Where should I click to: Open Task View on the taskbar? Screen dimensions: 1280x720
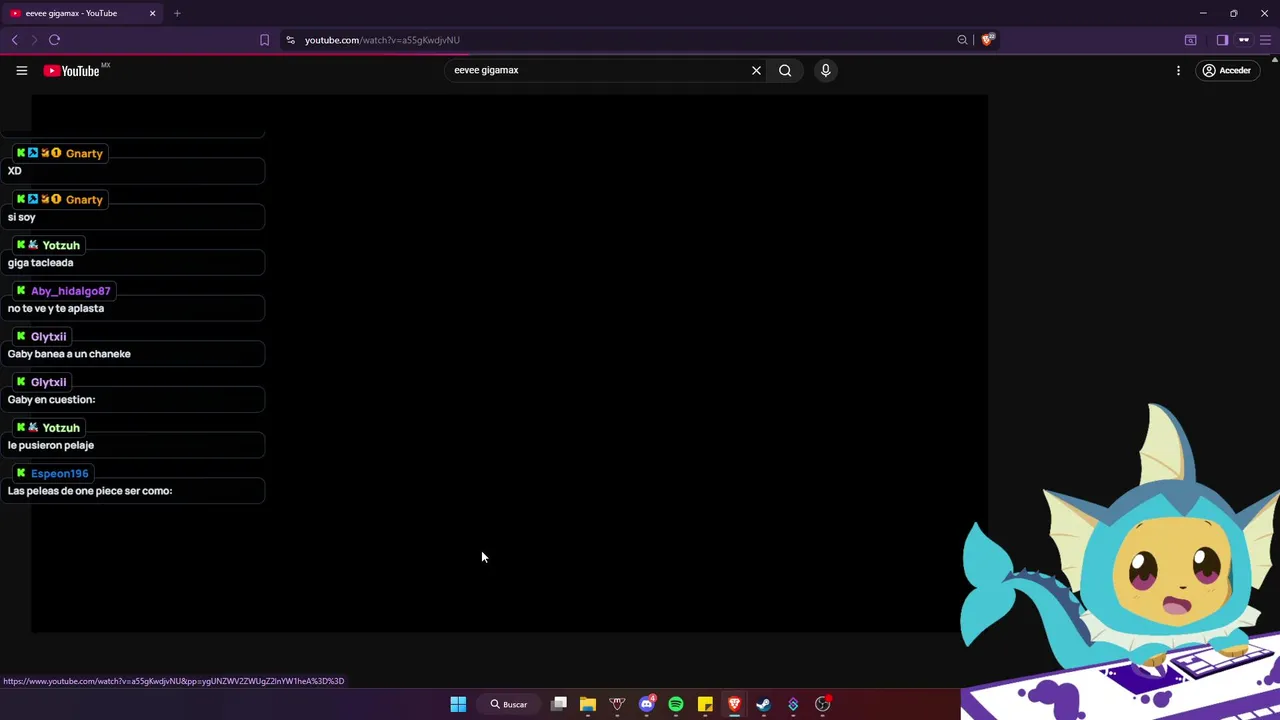coord(559,704)
